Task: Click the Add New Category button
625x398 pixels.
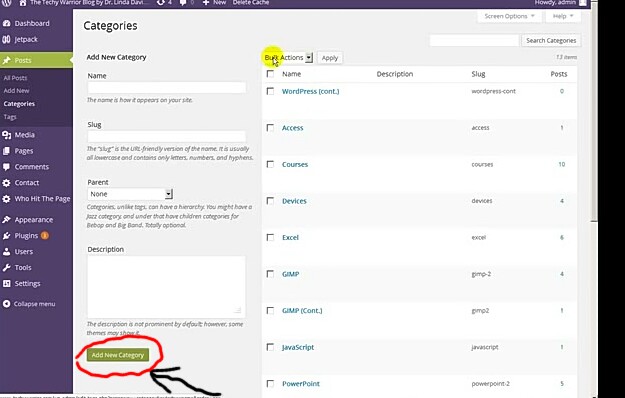Action: click(118, 355)
